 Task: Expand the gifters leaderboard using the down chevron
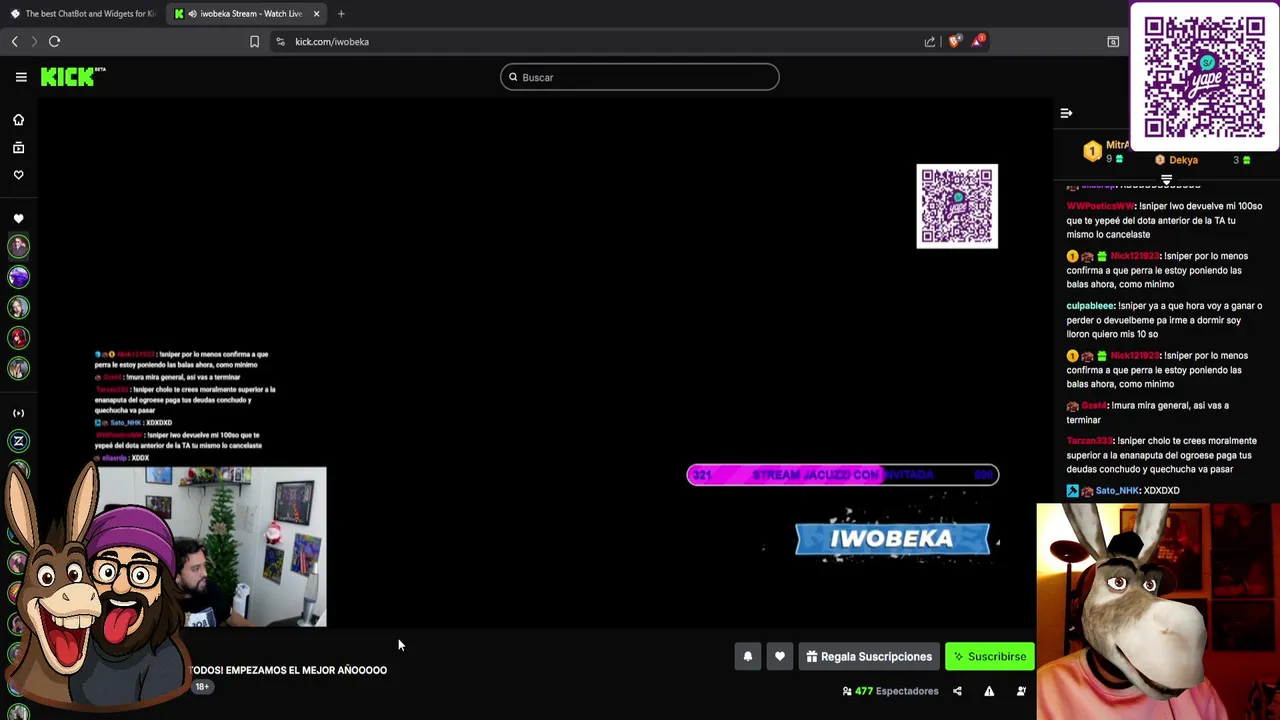[x=1166, y=180]
